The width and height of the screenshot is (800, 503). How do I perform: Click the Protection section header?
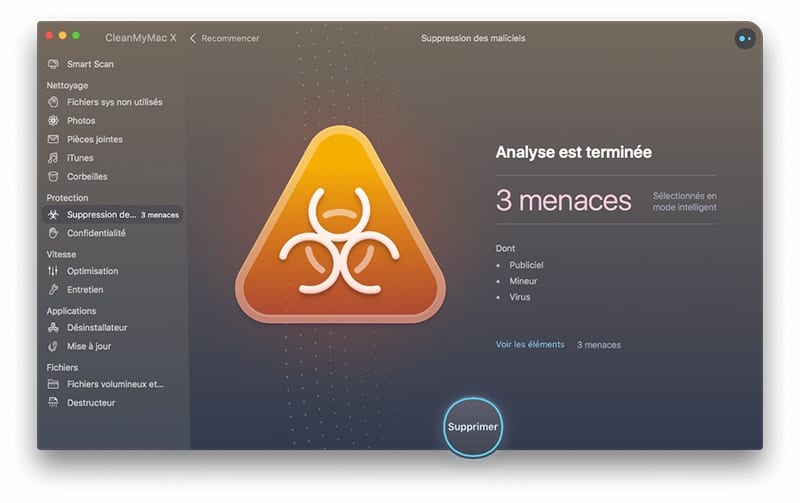[x=67, y=198]
